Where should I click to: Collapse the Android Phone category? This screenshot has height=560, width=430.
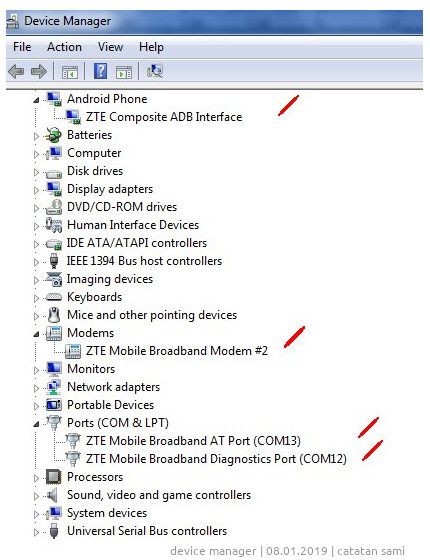36,100
